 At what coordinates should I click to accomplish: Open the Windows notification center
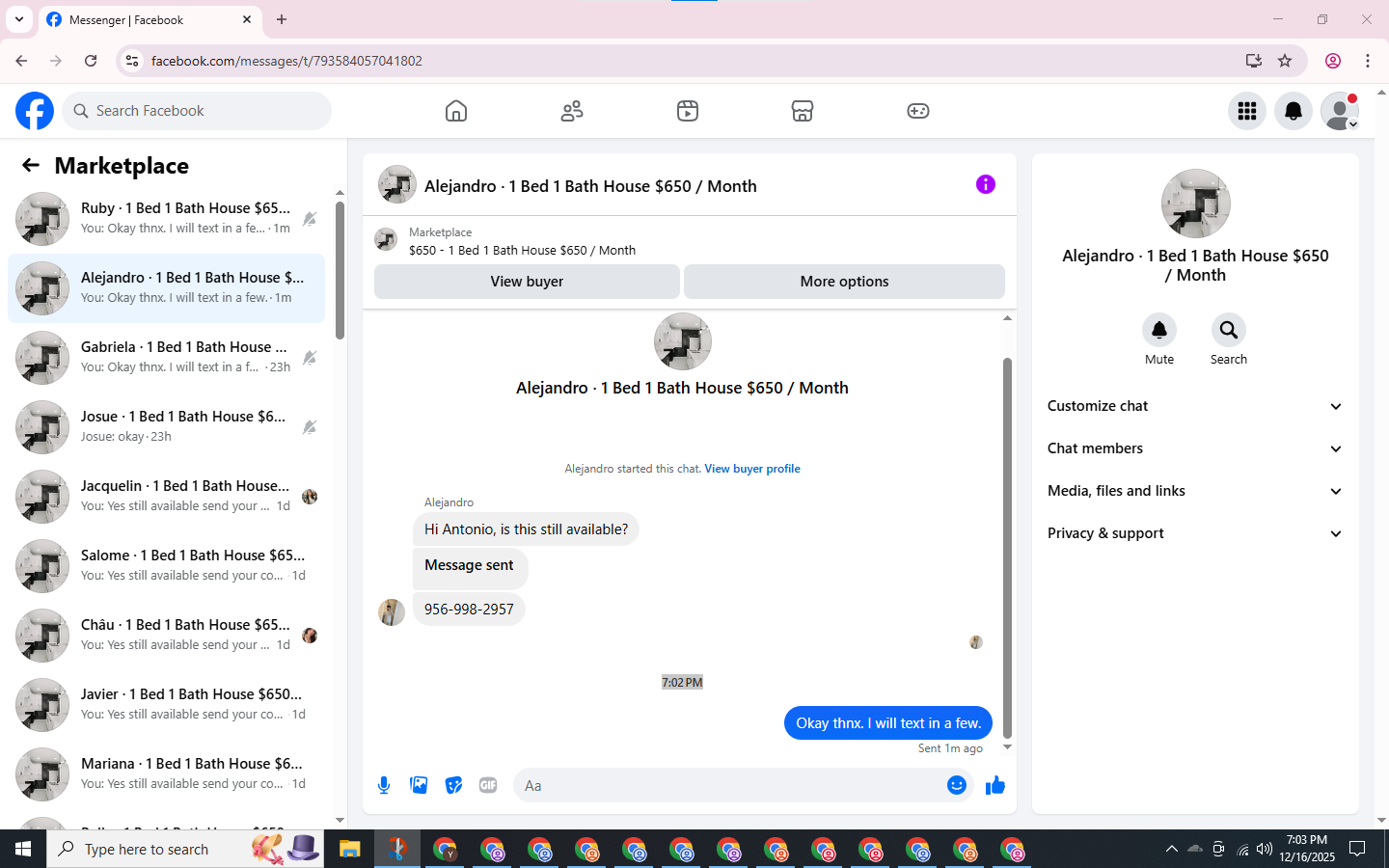[x=1357, y=849]
